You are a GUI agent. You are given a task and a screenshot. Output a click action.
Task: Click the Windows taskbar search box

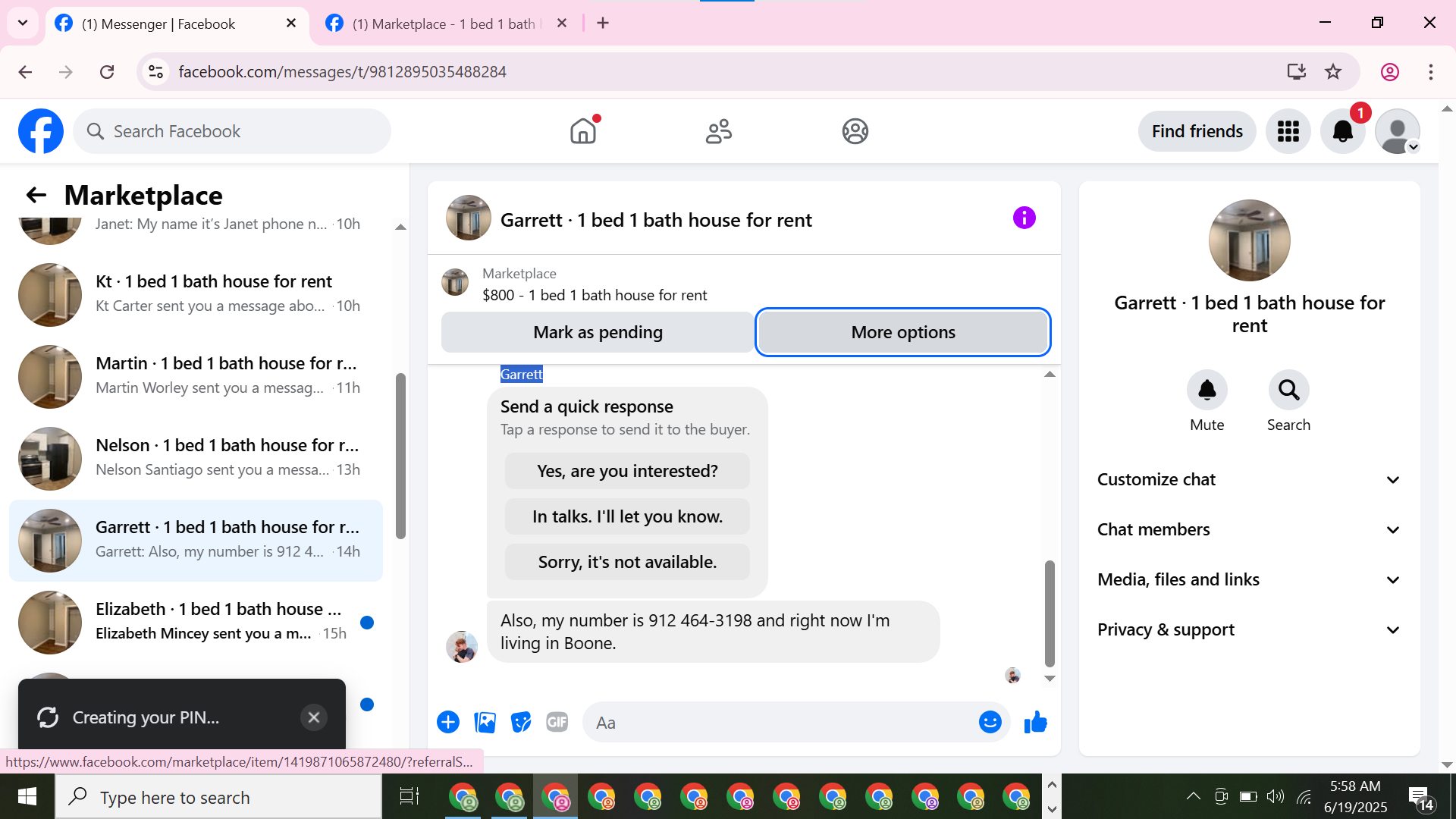point(218,796)
